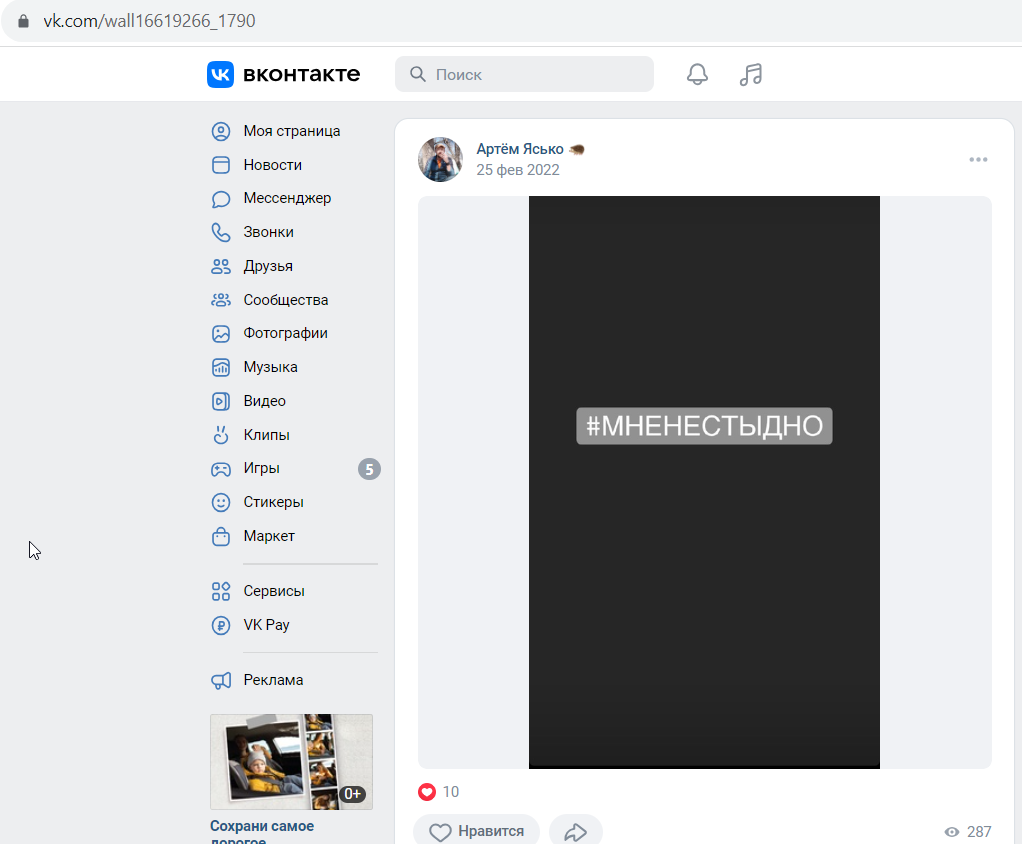Open the #МНЕНЕСТЫДНО post image
The image size is (1022, 844).
704,482
